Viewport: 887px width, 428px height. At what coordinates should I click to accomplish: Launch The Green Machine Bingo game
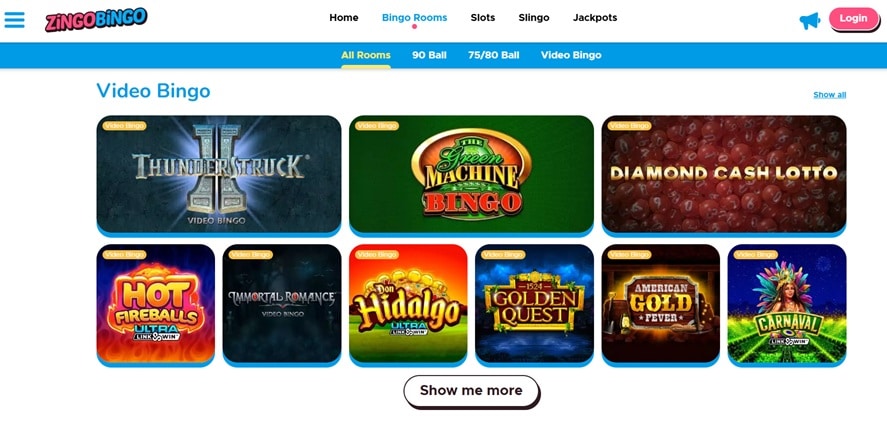(471, 175)
